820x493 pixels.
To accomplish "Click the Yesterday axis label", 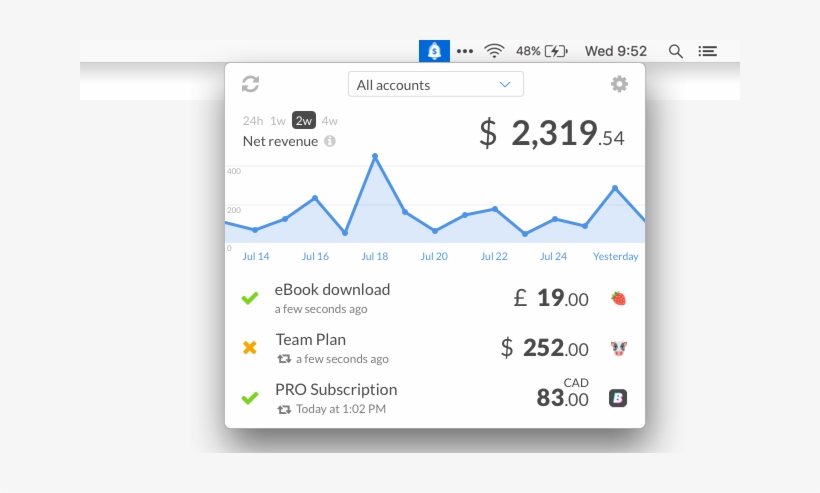I will 616,256.
